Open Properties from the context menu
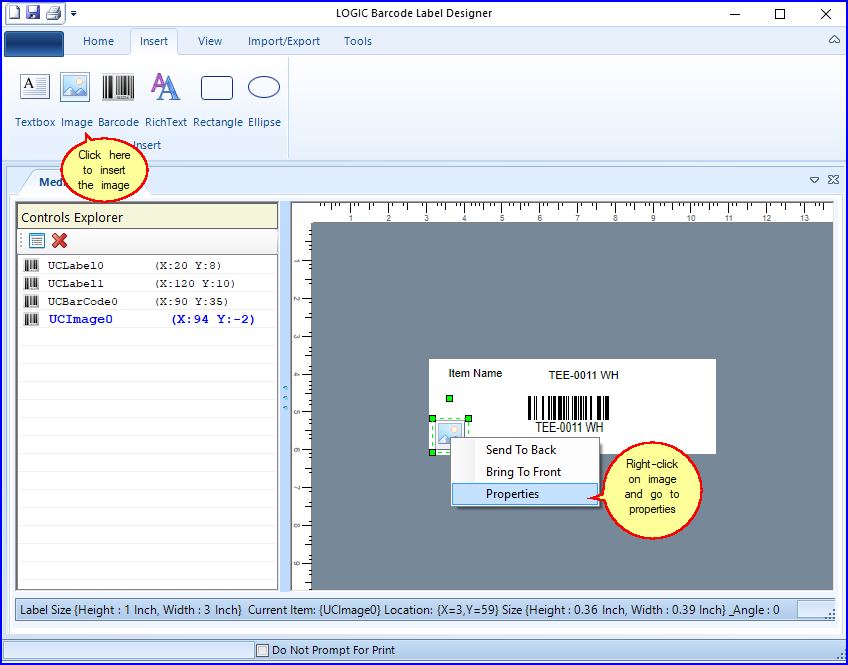Screen dimensions: 848x665 tap(525, 494)
